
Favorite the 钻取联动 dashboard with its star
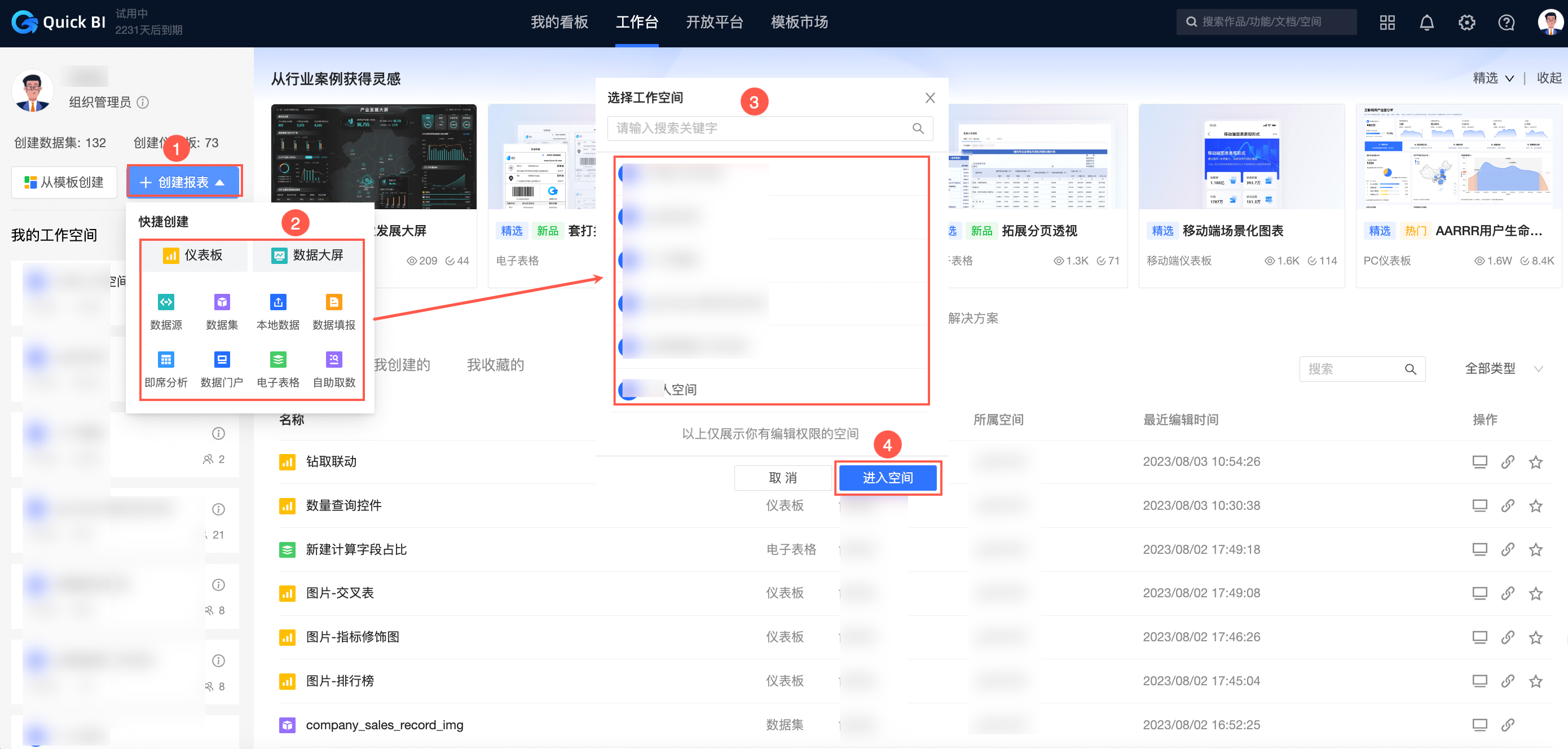pos(1536,461)
